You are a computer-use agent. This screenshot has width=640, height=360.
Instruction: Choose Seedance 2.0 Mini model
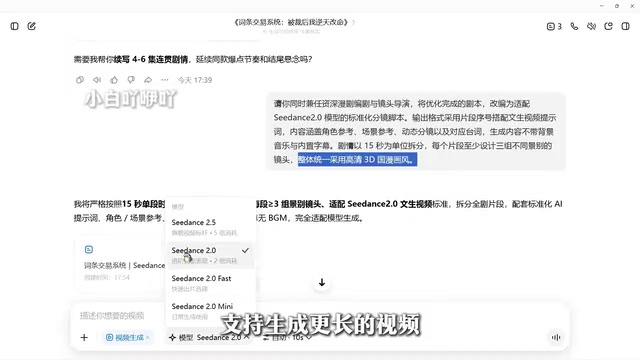[x=210, y=311]
